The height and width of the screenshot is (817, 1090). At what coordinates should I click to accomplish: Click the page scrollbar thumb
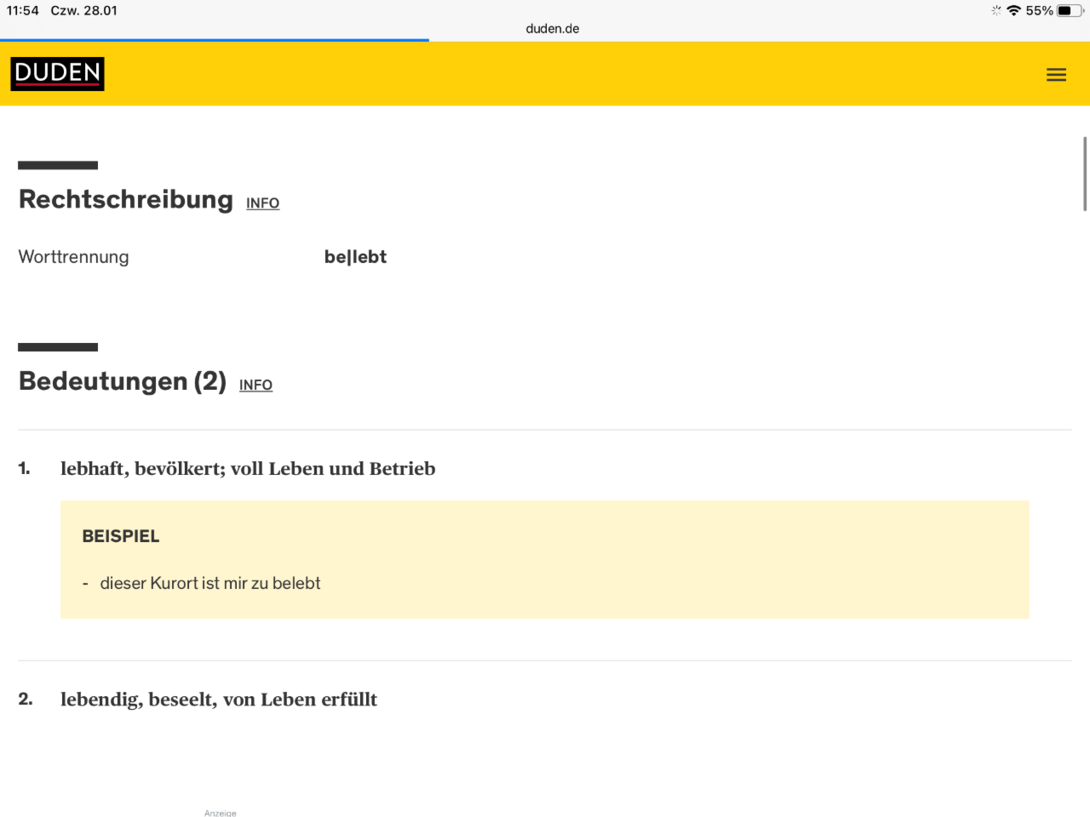pyautogui.click(x=1084, y=174)
